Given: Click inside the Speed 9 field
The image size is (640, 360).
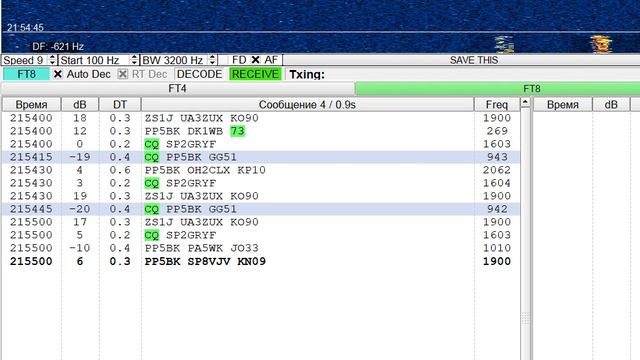Looking at the screenshot, I should (x=25, y=60).
